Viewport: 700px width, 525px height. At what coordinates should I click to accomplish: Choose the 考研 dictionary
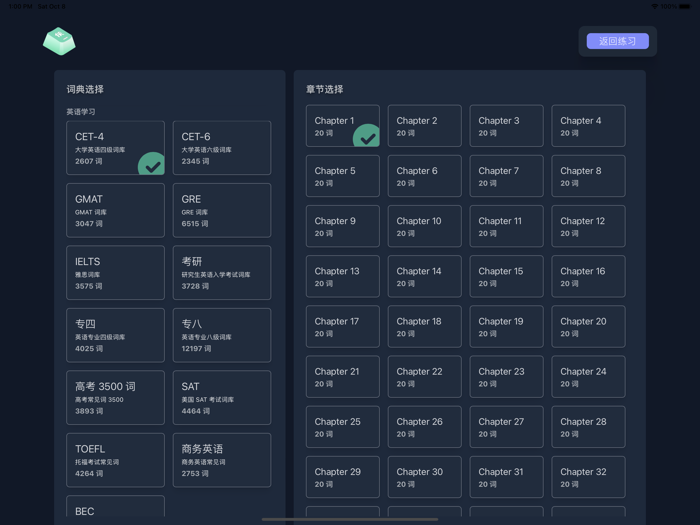[221, 273]
